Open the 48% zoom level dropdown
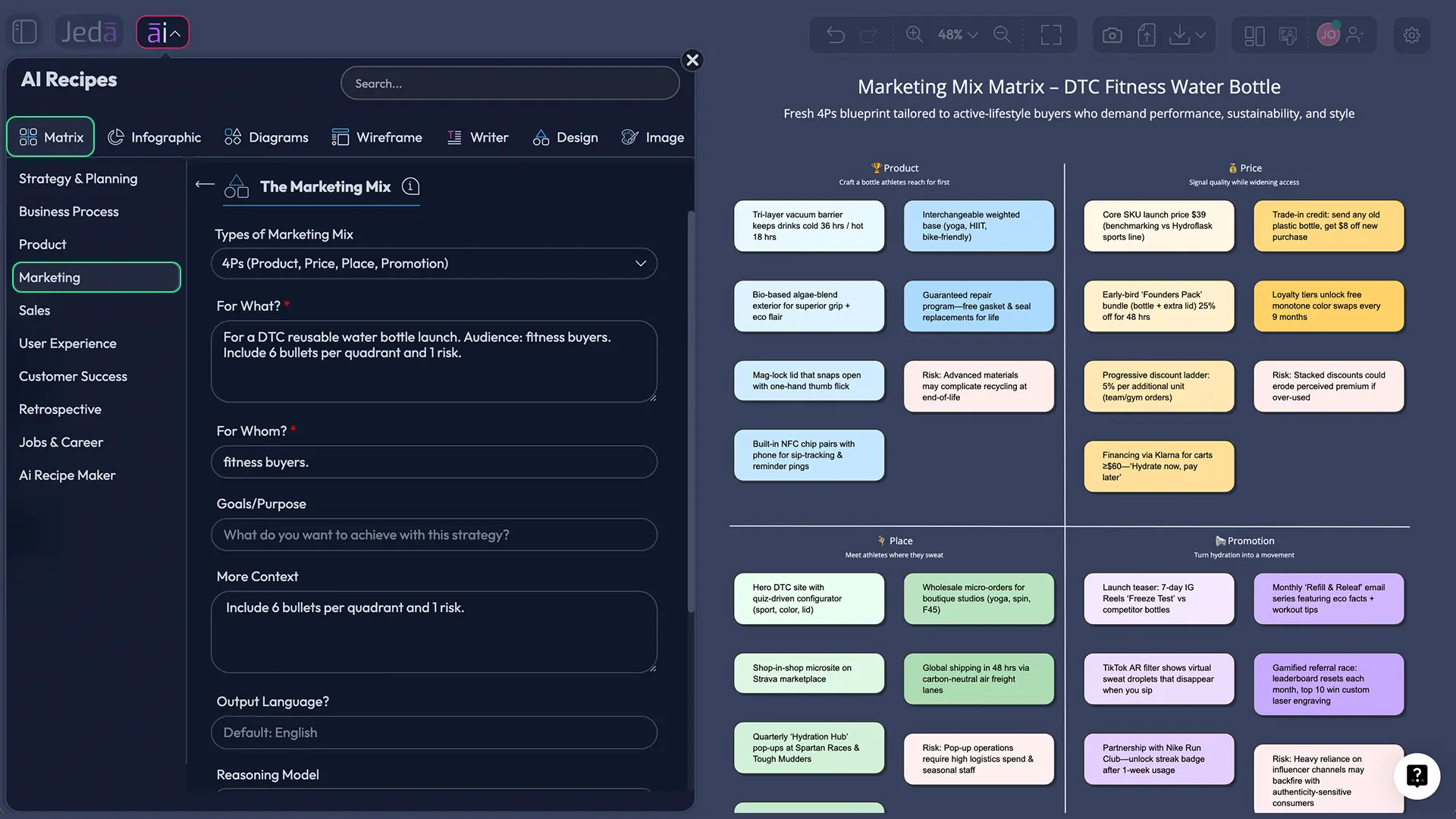1456x819 pixels. click(x=958, y=34)
